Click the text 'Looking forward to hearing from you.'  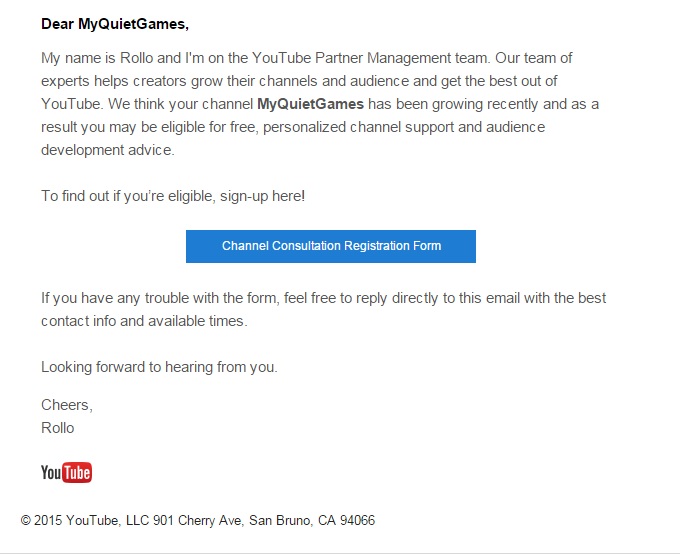point(159,367)
